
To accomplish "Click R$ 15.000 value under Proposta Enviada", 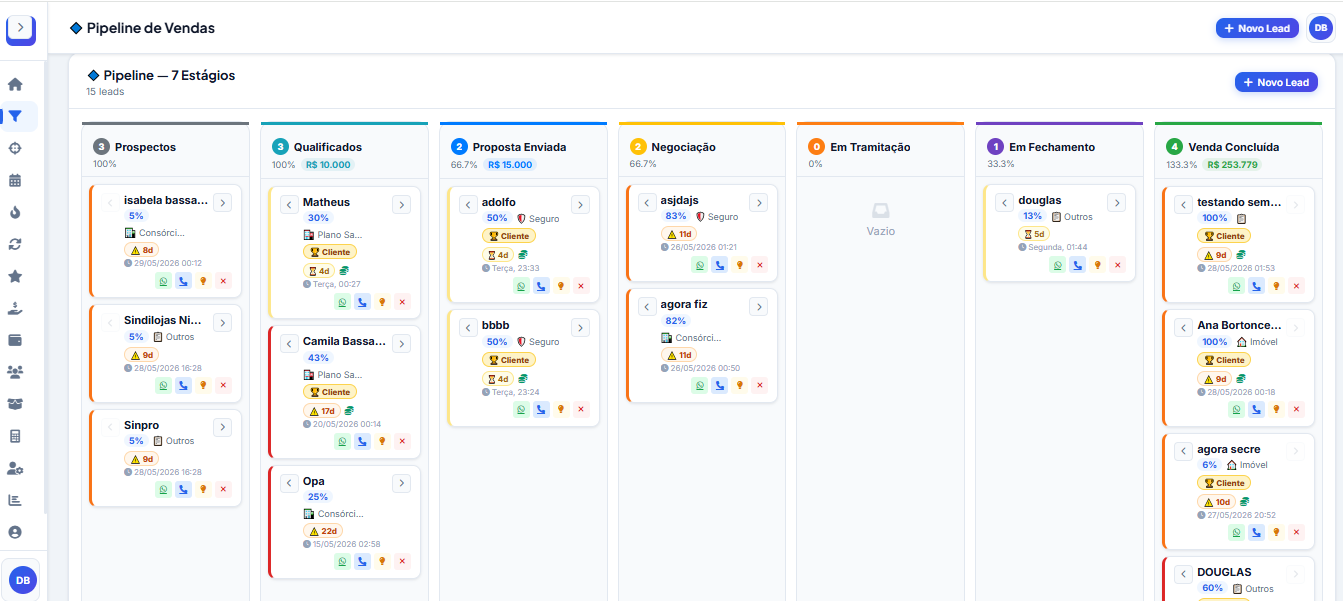I will click(x=510, y=165).
